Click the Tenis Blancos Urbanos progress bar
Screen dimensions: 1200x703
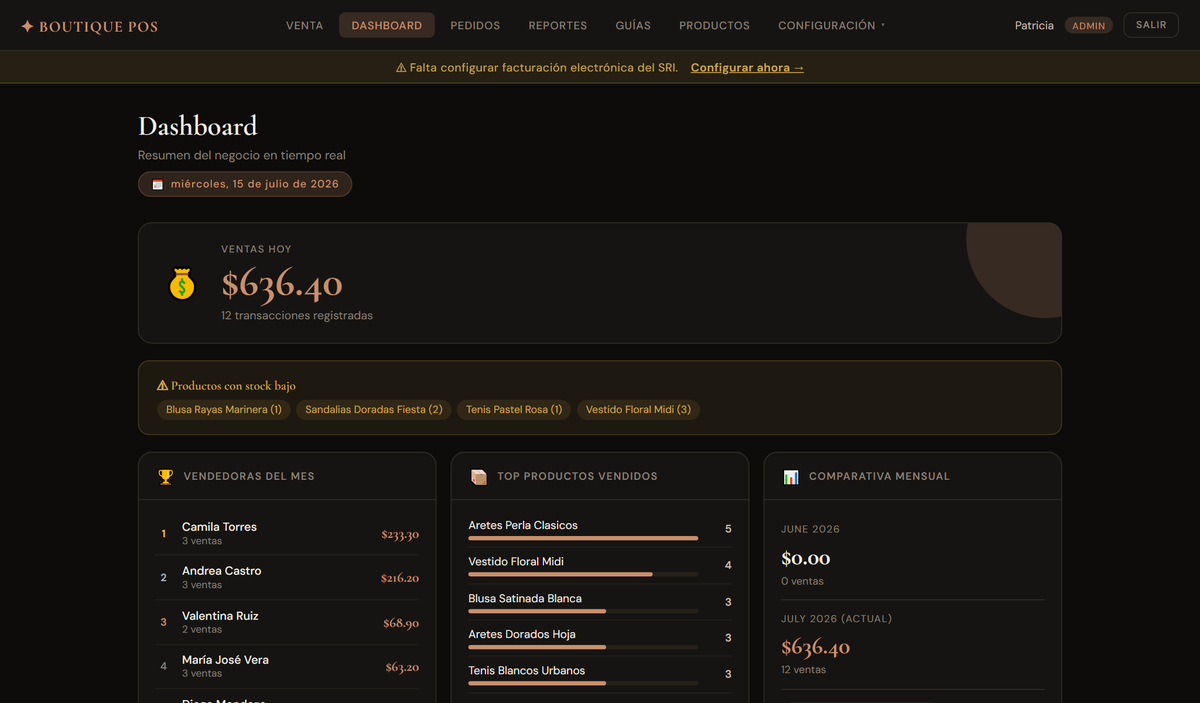pyautogui.click(x=583, y=683)
